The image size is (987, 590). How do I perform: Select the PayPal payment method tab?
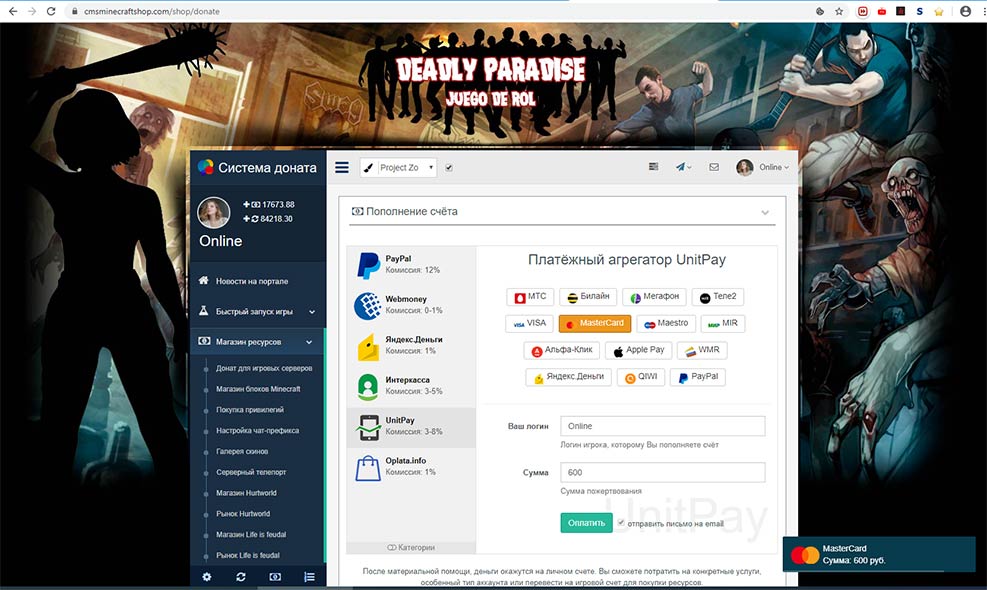coord(411,264)
